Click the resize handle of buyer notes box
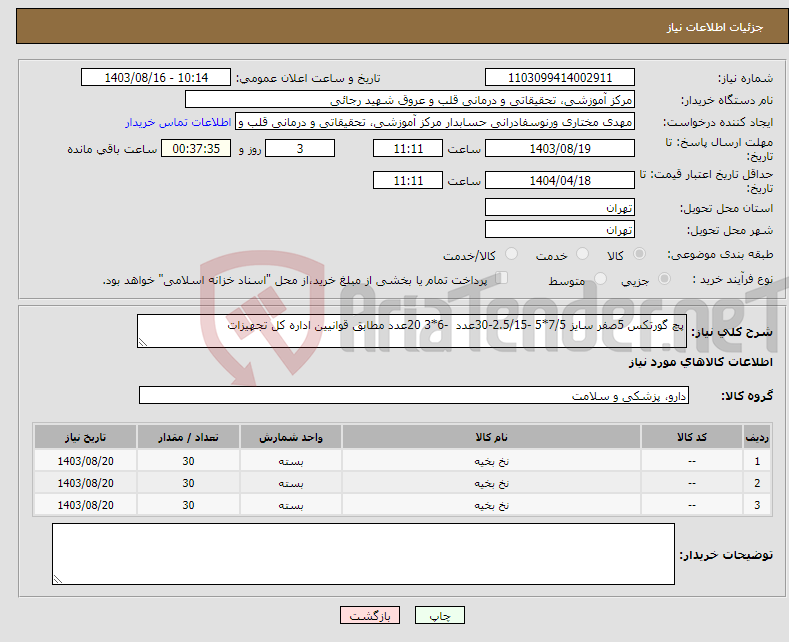Screen dimensions: 789x642 [x=58, y=579]
